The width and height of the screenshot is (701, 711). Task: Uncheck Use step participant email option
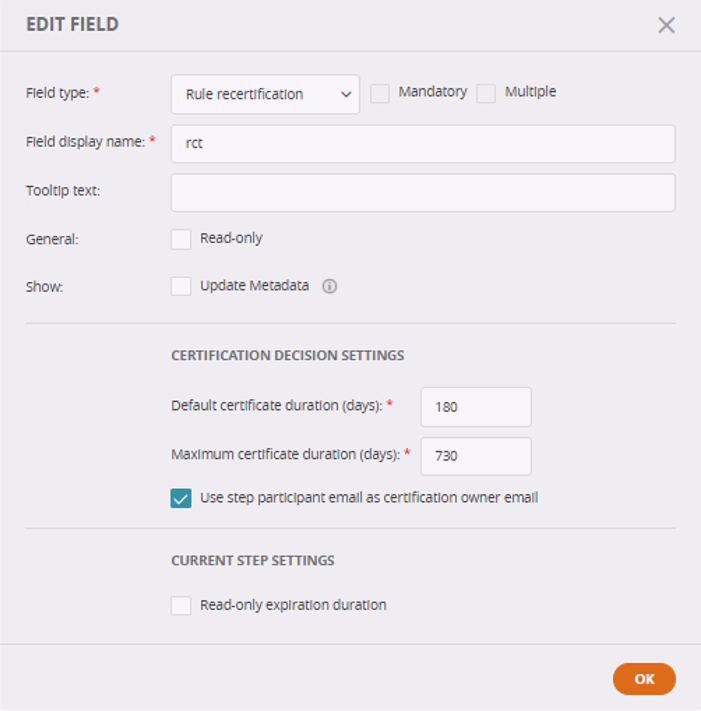coord(181,498)
